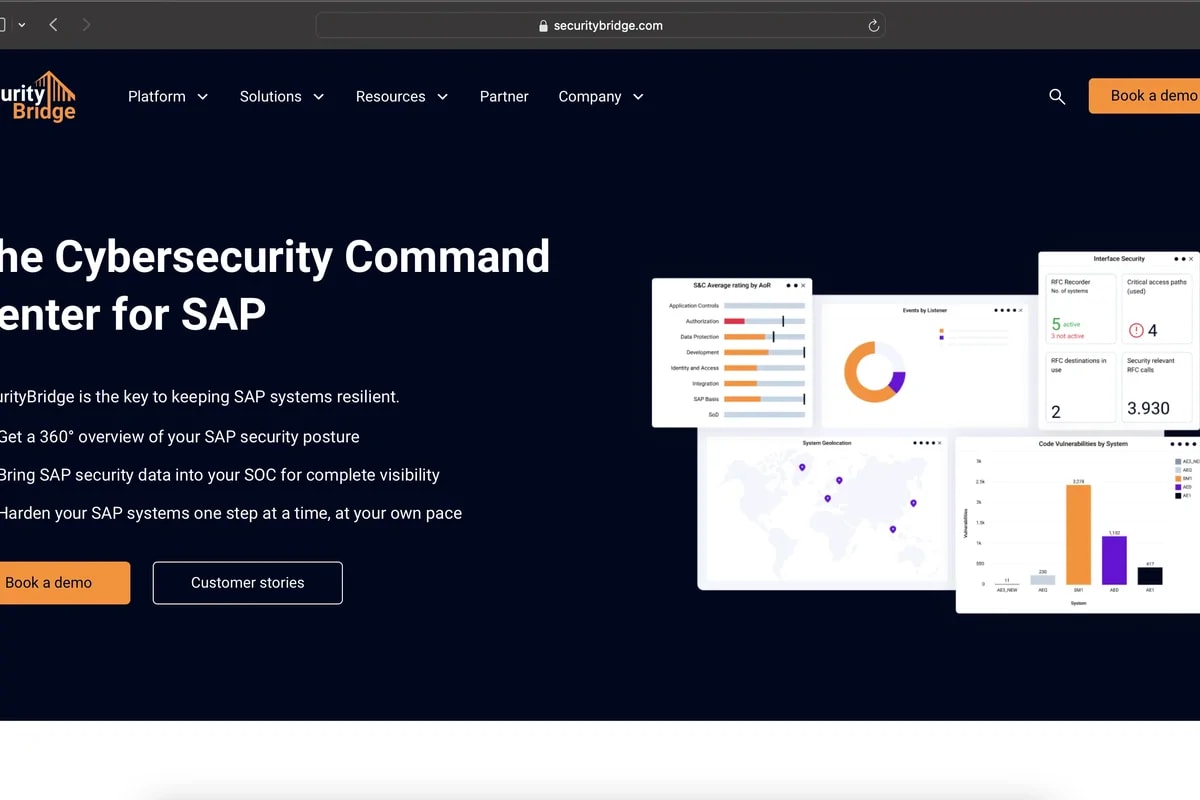Click the padlock icon in the address bar
The height and width of the screenshot is (800, 1200).
pos(543,26)
